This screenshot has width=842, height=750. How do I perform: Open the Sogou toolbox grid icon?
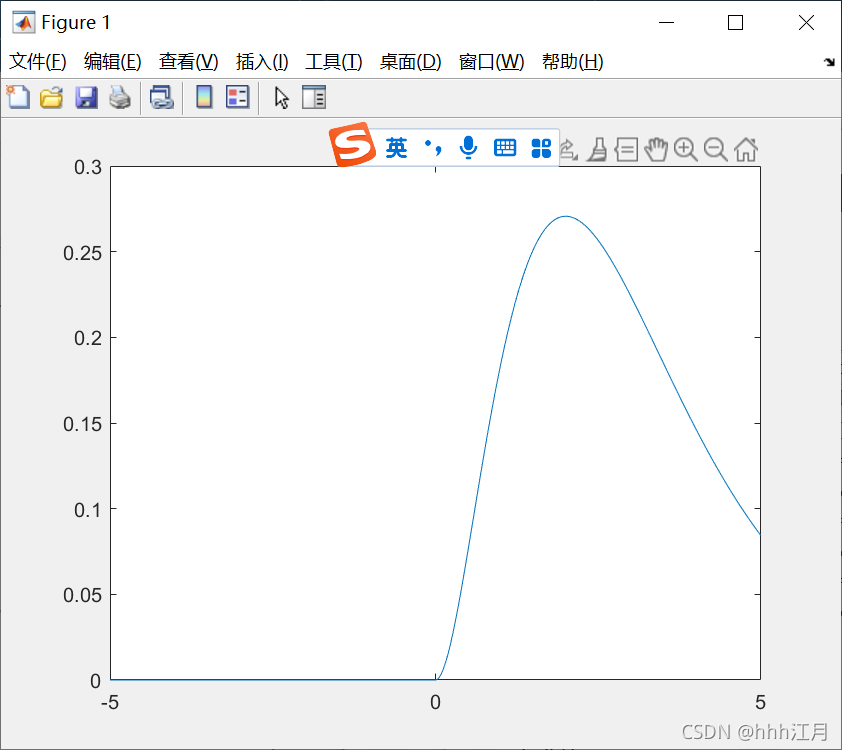pos(541,148)
